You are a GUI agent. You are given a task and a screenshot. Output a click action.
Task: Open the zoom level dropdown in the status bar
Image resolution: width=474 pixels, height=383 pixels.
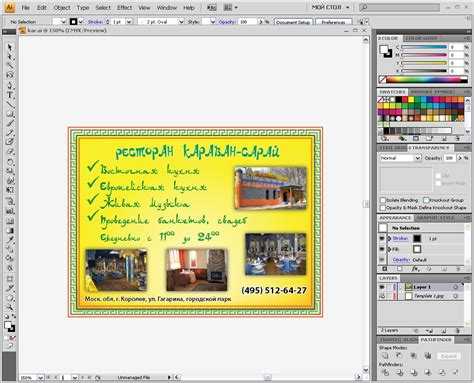[x=40, y=378]
